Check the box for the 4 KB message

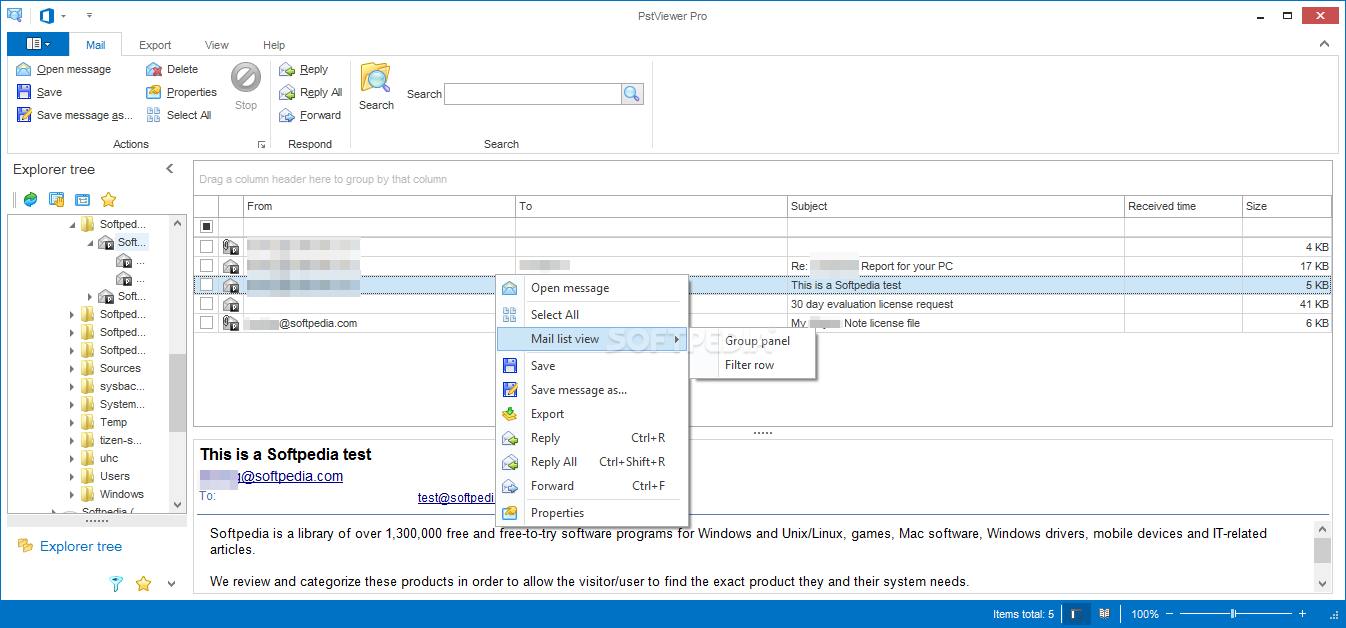pos(206,246)
